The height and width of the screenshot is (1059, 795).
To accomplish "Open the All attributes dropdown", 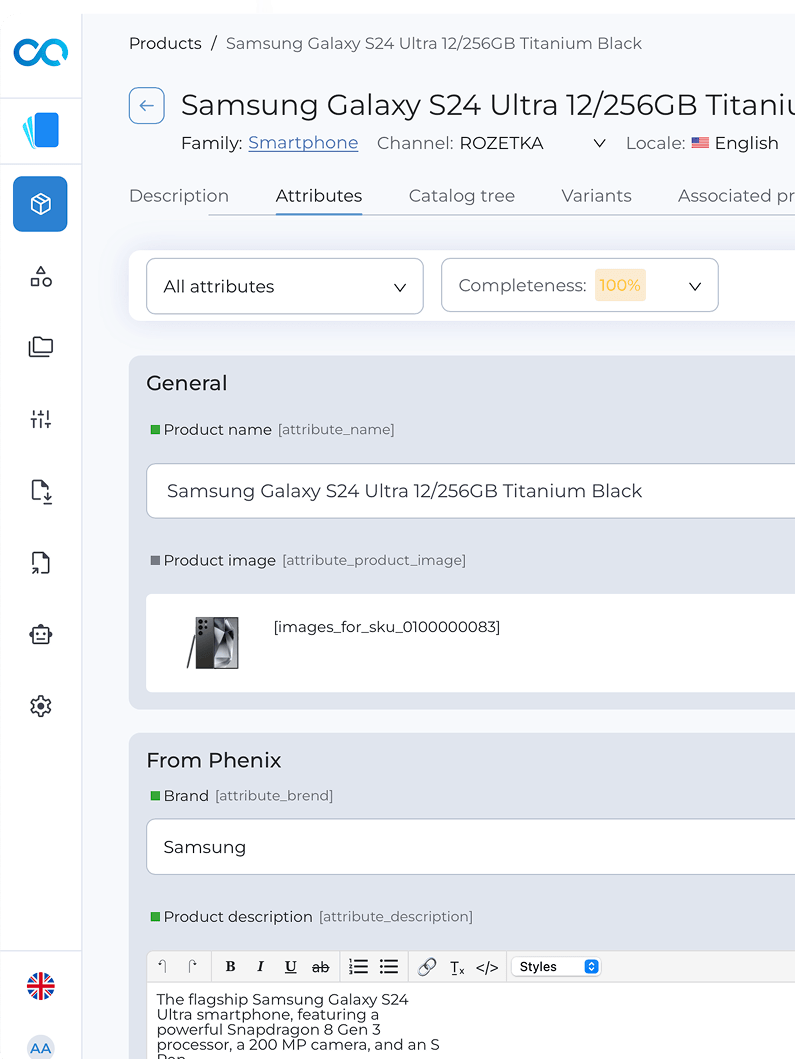I will point(284,286).
